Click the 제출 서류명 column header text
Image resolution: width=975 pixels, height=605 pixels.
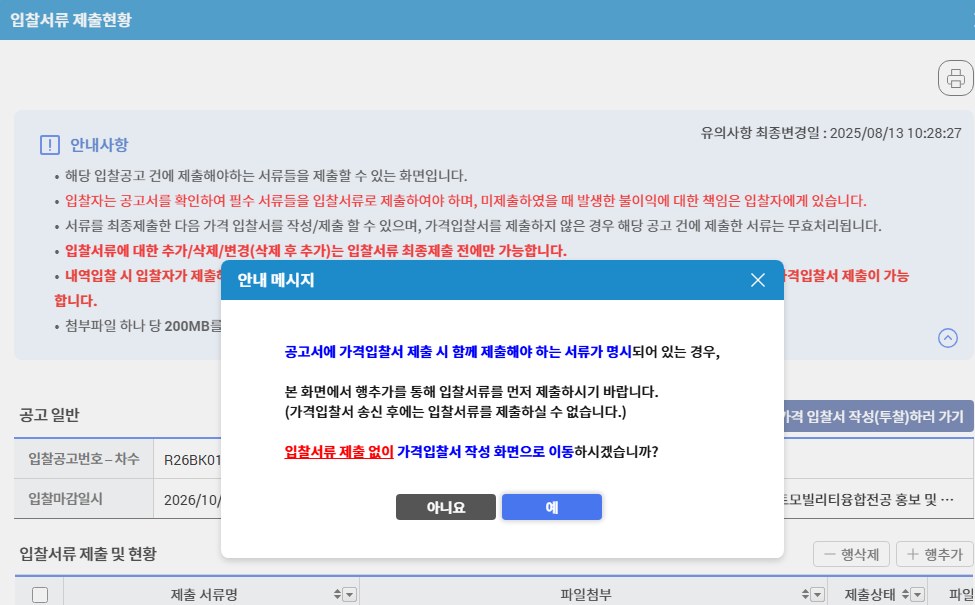[205, 595]
